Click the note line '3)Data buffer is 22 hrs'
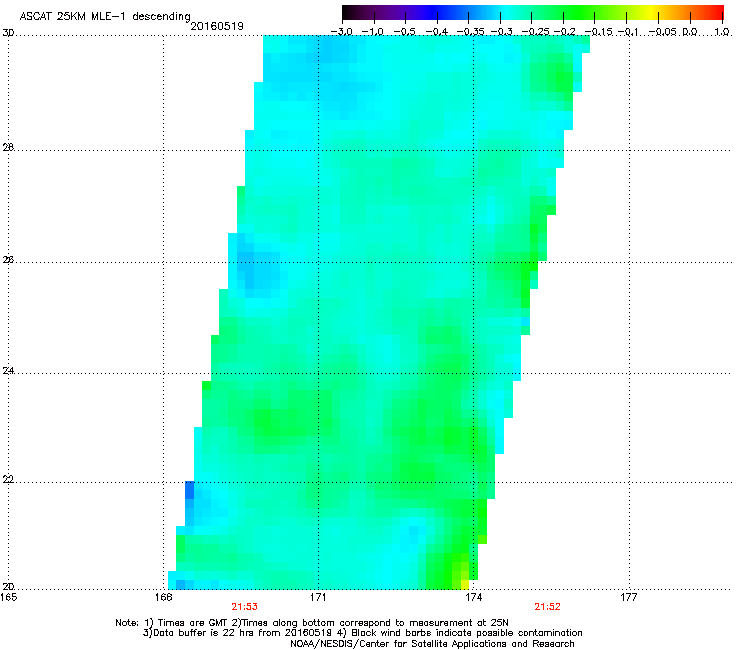Image resolution: width=740 pixels, height=650 pixels. coord(362,633)
